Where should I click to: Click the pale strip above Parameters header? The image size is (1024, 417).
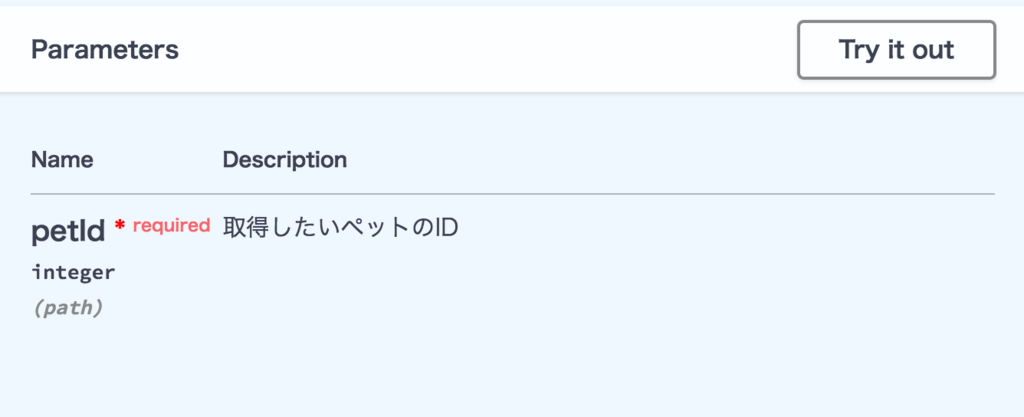tap(512, 3)
